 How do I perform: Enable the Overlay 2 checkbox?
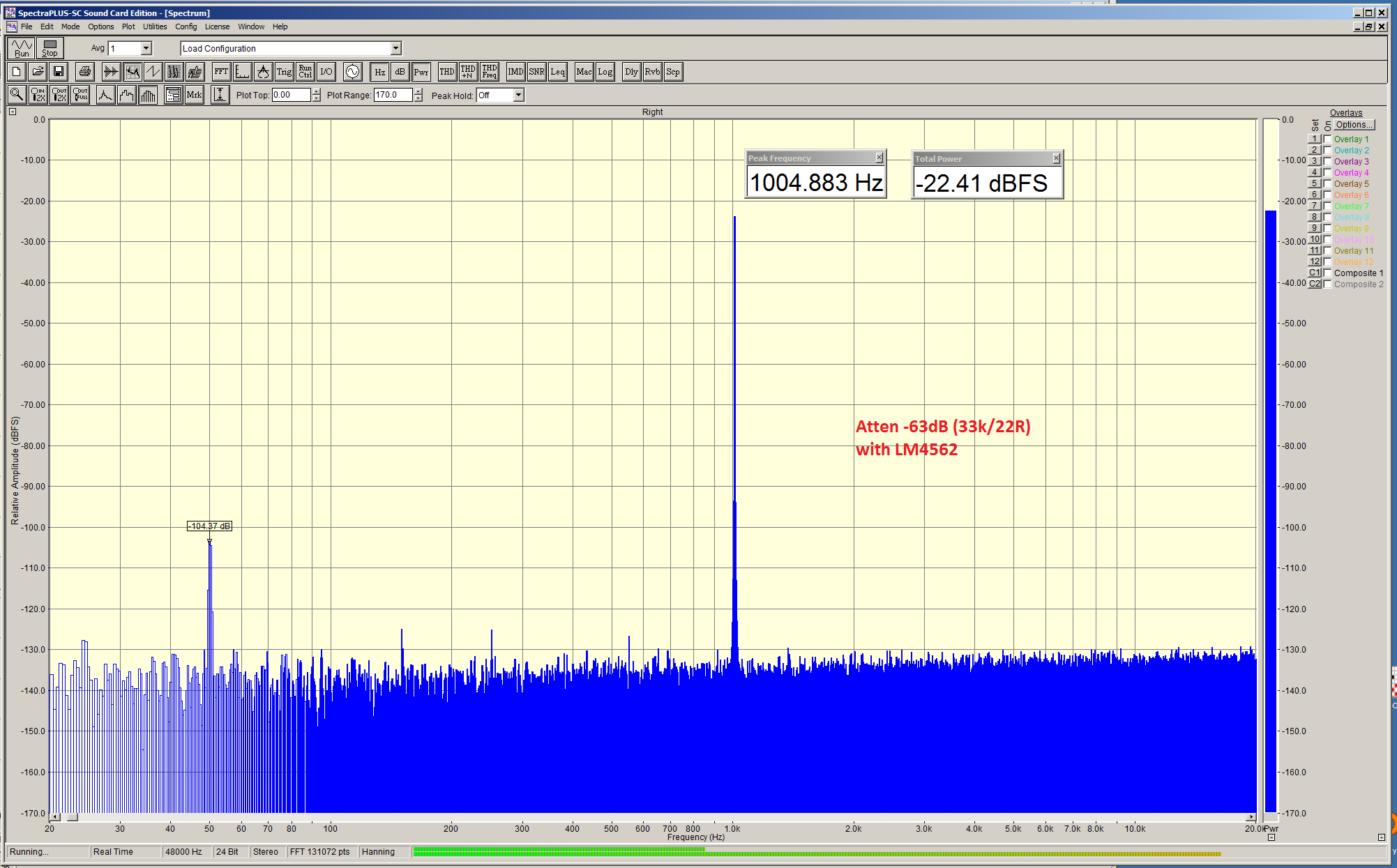pyautogui.click(x=1327, y=150)
